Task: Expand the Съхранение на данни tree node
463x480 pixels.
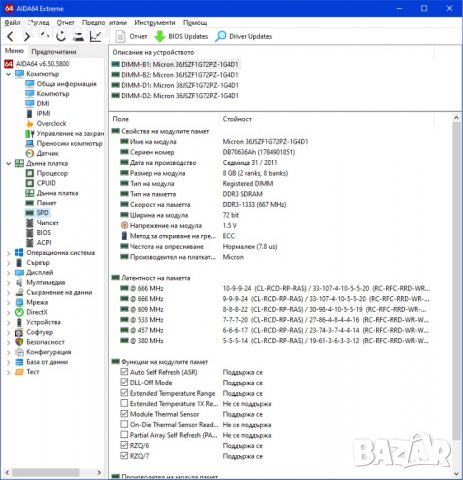Action: click(9, 293)
